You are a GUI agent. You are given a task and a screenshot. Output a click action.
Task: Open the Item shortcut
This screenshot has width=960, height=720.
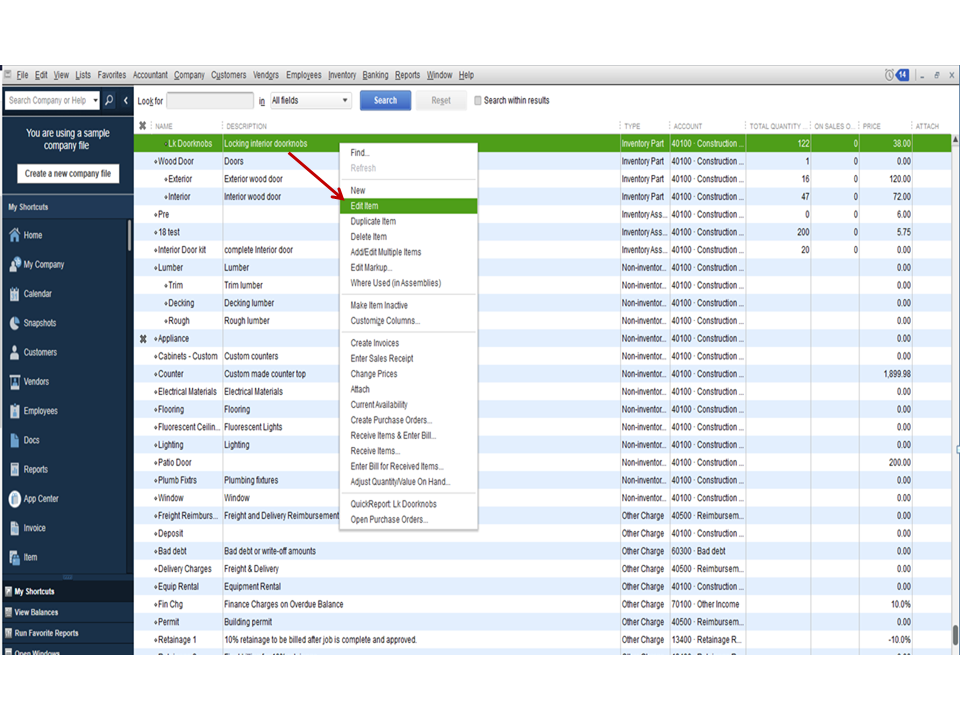point(23,557)
